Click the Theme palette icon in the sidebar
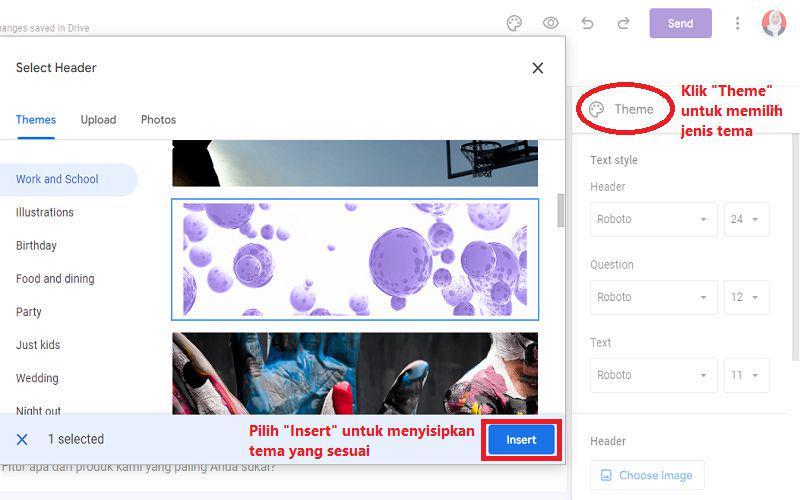 (596, 109)
